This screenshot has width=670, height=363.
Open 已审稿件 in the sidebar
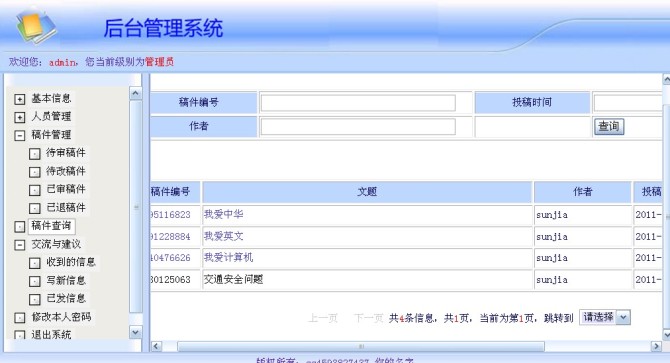click(x=66, y=189)
